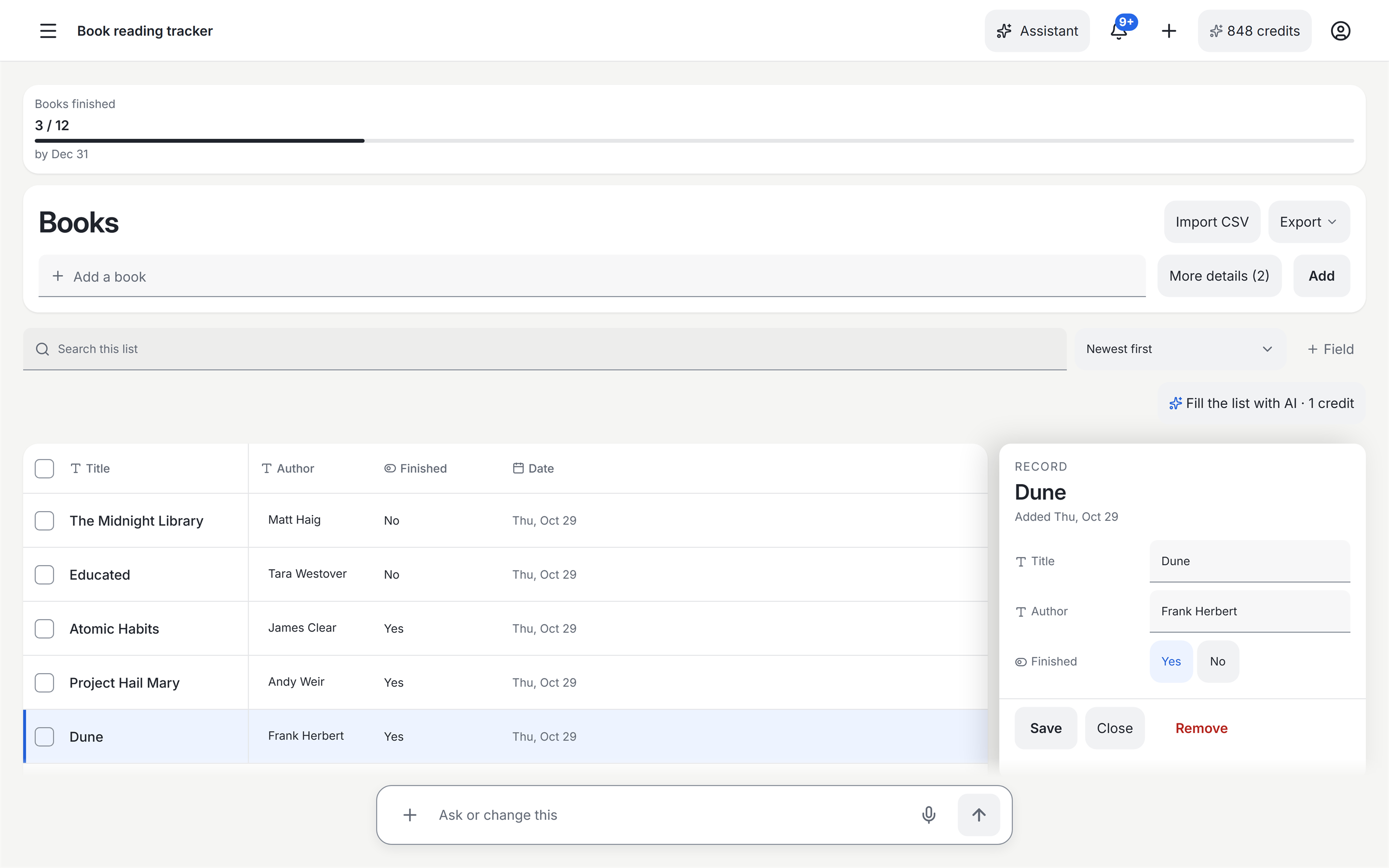Focus the Search this list field
Screen dimensions: 1389x868
(544, 349)
